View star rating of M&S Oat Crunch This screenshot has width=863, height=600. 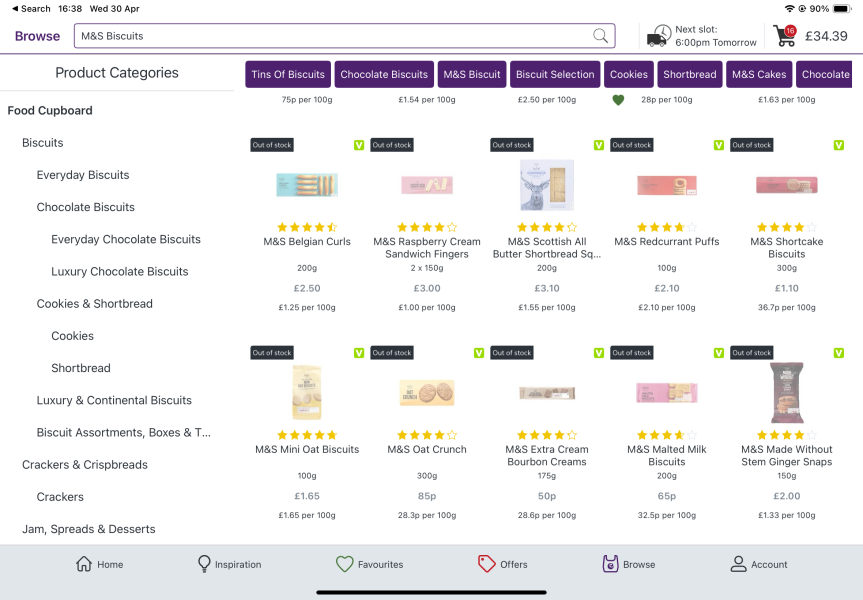[427, 435]
